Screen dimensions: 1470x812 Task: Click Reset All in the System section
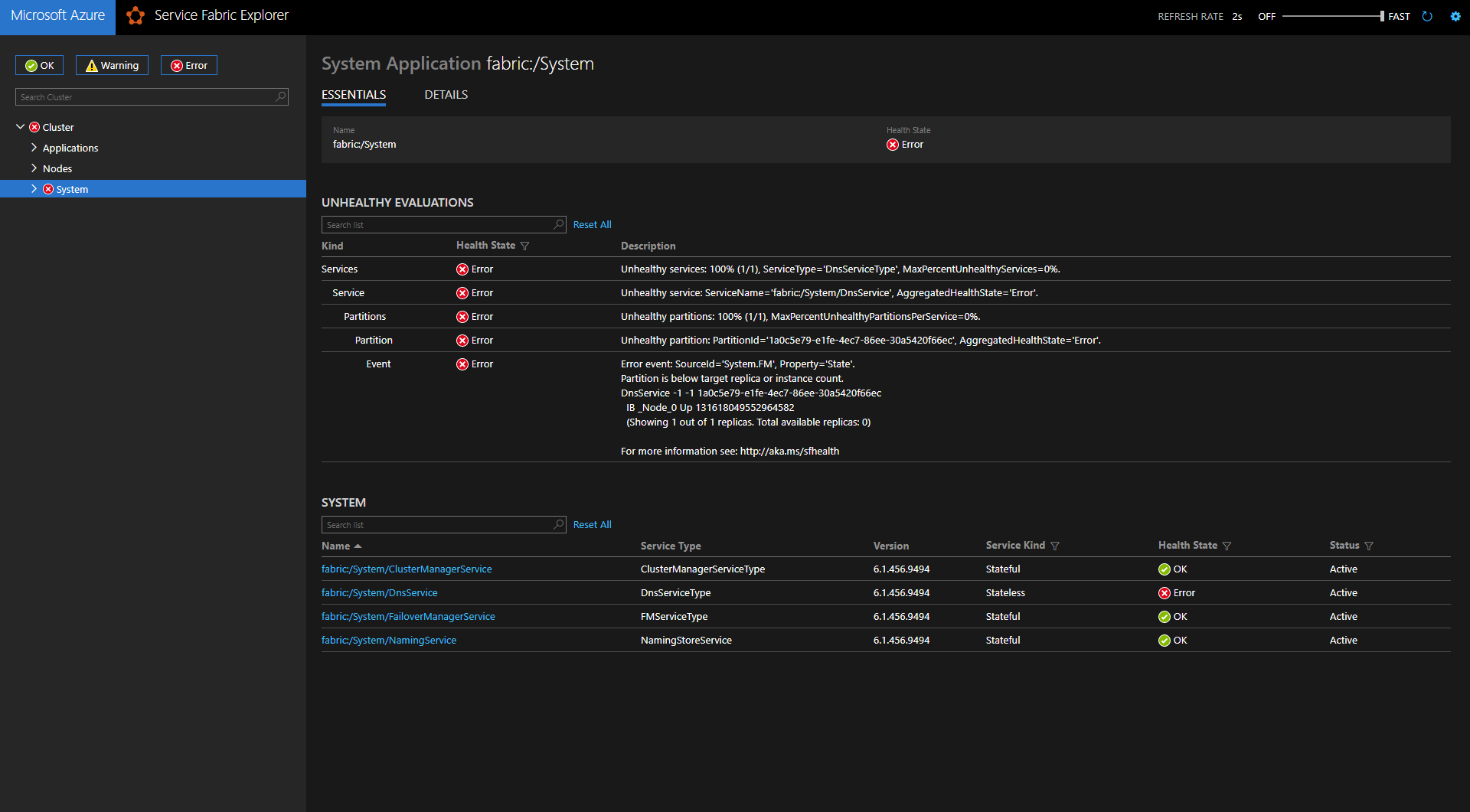(x=592, y=524)
